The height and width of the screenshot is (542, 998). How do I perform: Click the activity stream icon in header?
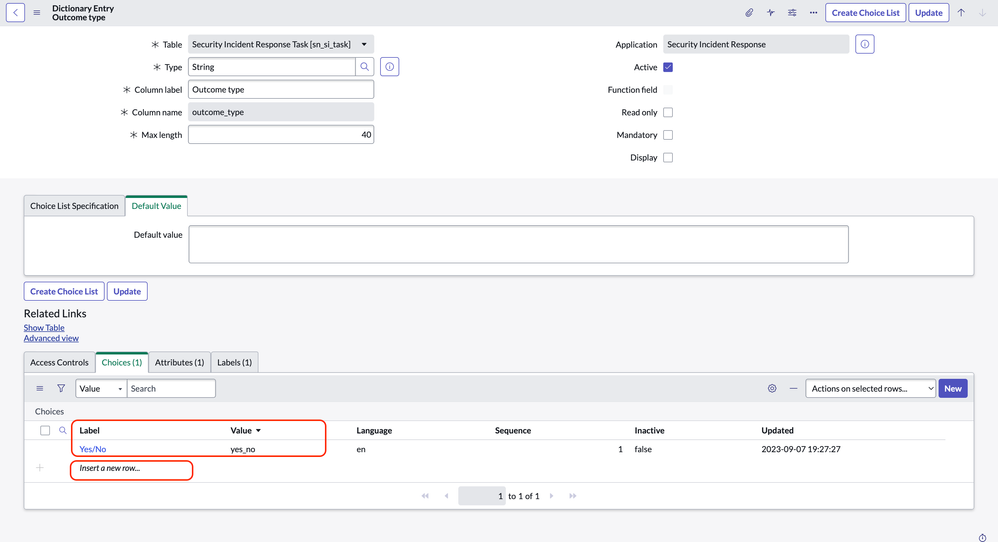(x=770, y=13)
